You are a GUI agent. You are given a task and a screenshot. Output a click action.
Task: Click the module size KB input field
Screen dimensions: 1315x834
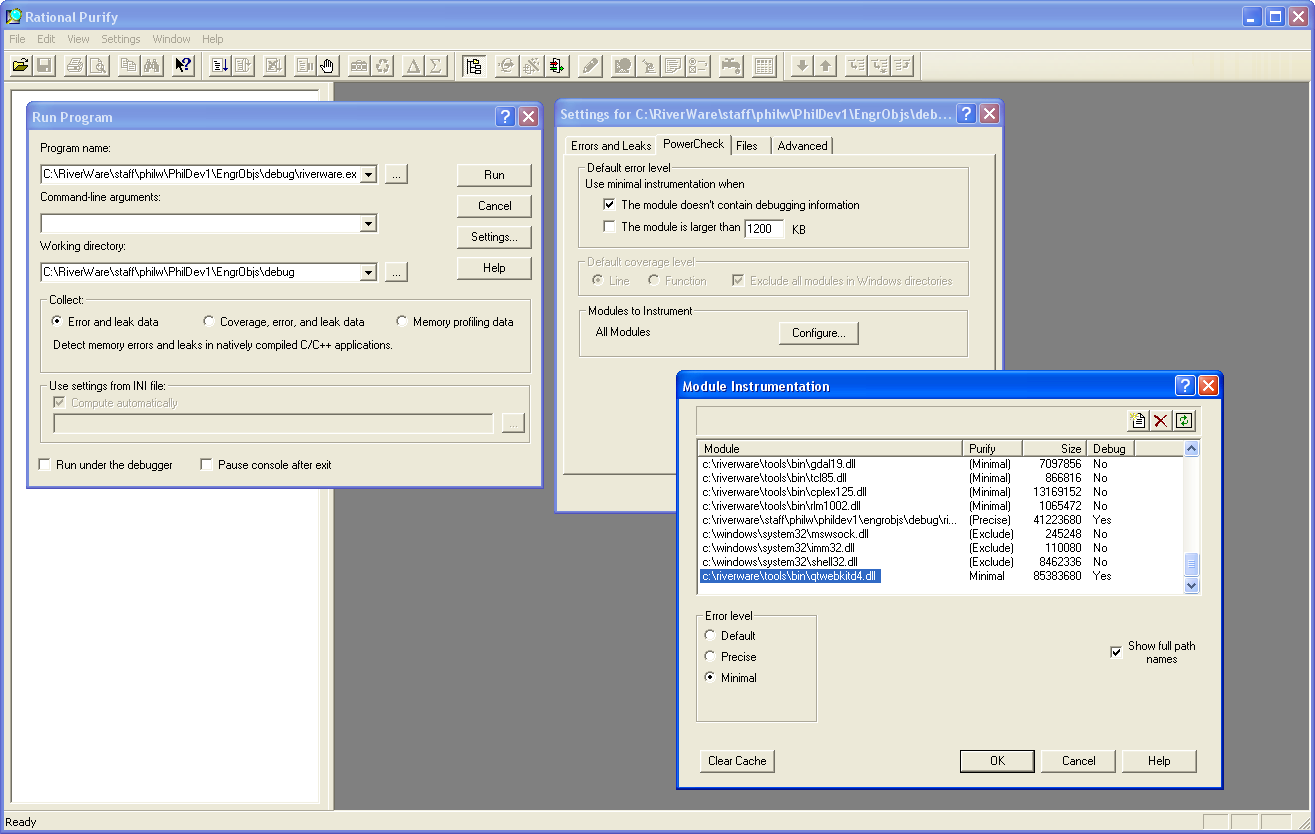tap(764, 228)
